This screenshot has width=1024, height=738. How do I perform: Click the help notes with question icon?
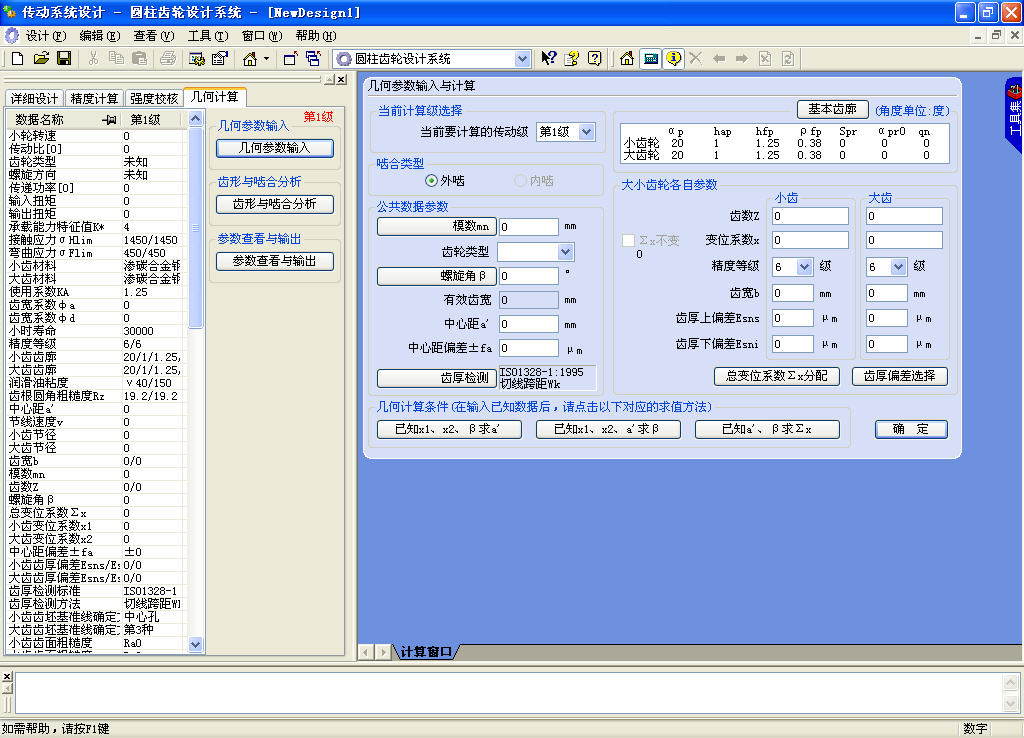pos(571,59)
